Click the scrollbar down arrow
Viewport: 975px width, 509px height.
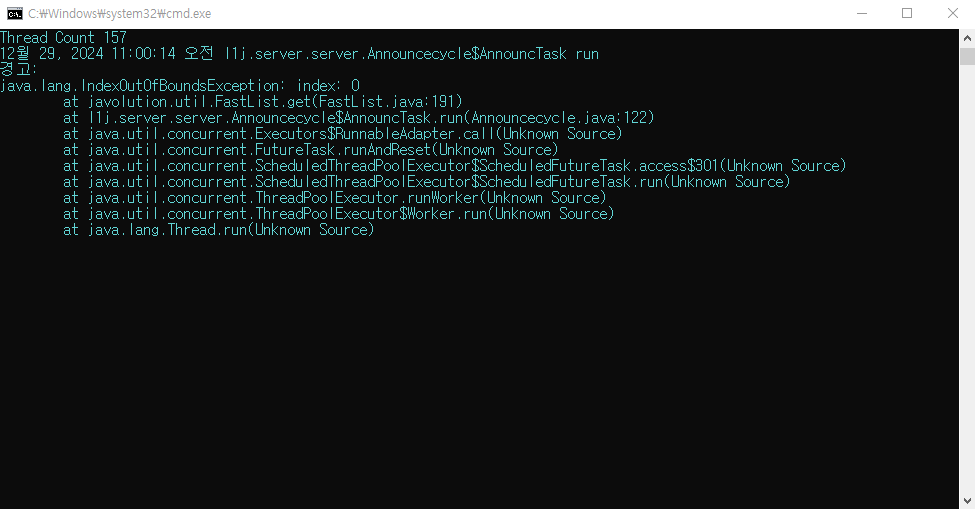[x=967, y=500]
